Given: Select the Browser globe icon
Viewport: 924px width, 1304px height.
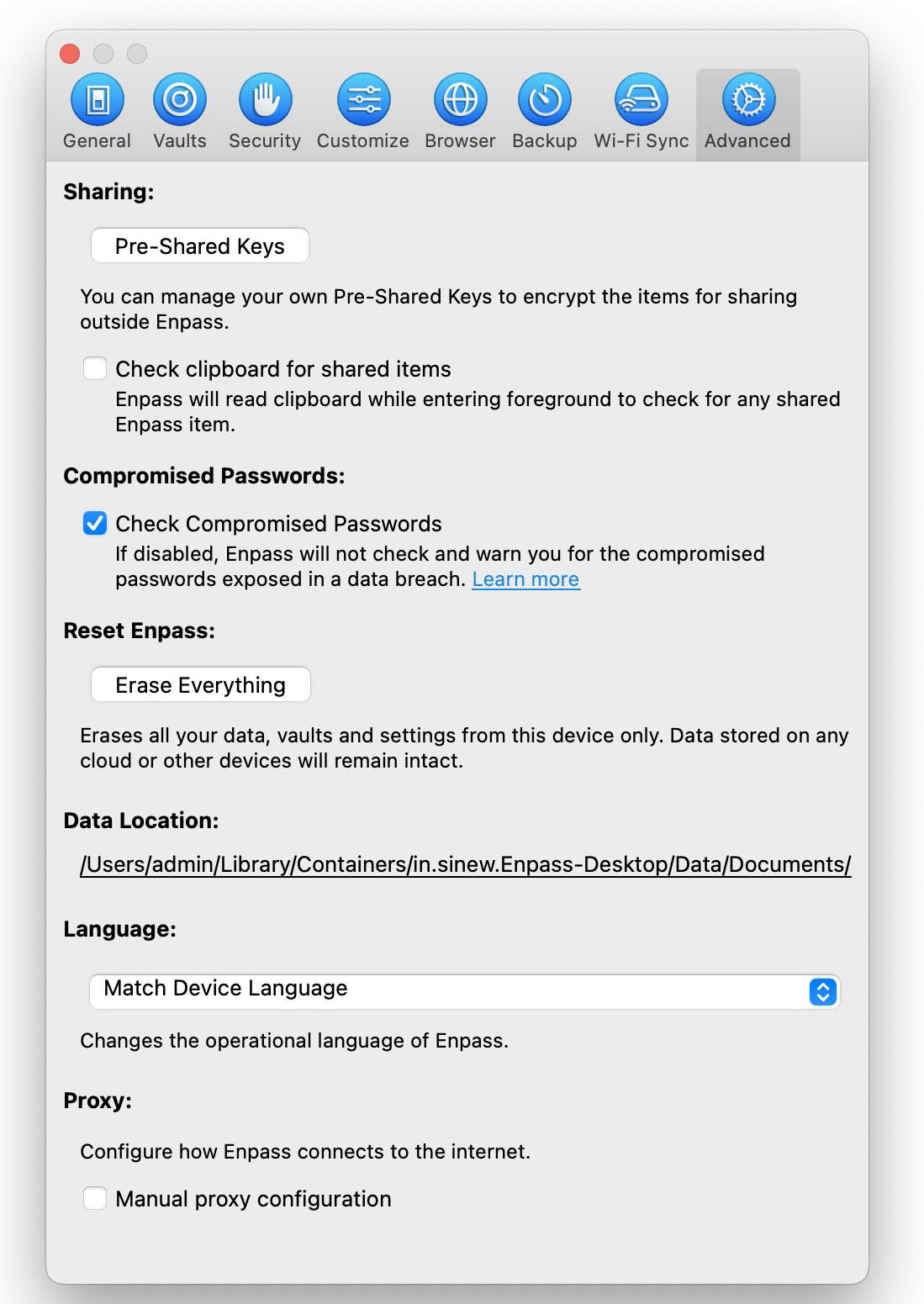Looking at the screenshot, I should pyautogui.click(x=460, y=100).
